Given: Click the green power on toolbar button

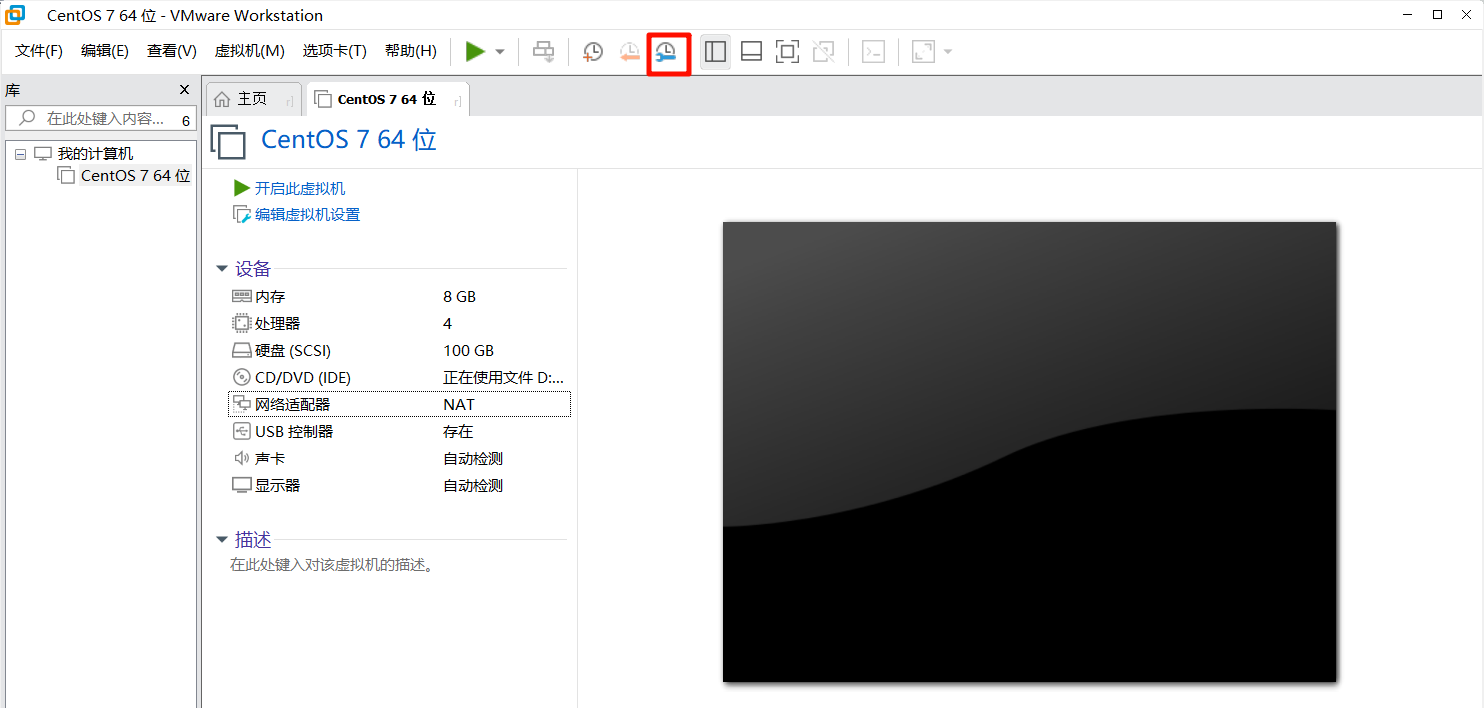Looking at the screenshot, I should (475, 52).
